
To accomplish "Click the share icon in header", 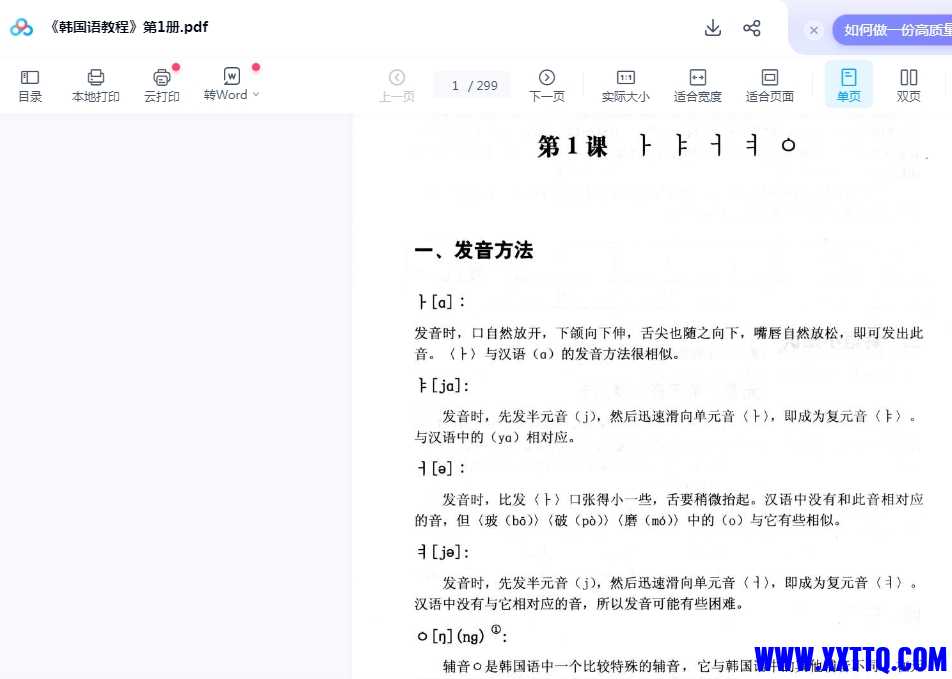I will 752,28.
